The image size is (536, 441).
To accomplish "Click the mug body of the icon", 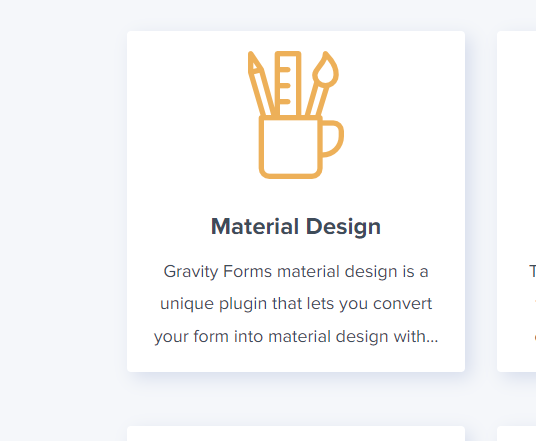I will [290, 147].
